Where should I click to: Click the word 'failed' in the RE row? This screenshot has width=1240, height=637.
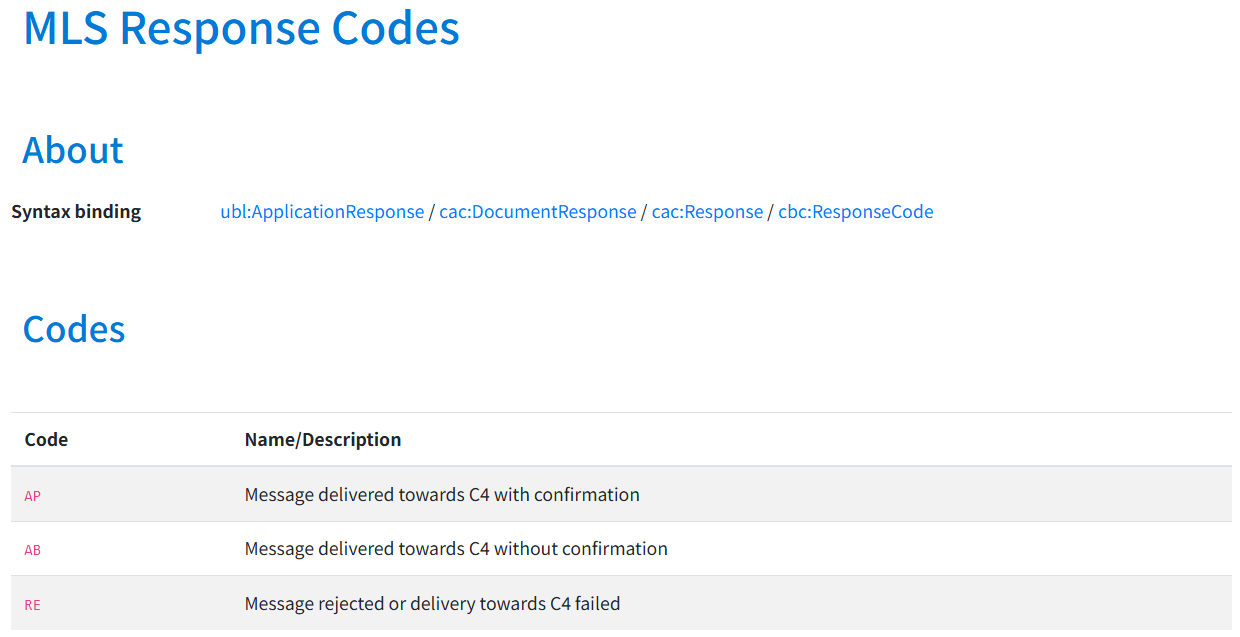pos(596,604)
